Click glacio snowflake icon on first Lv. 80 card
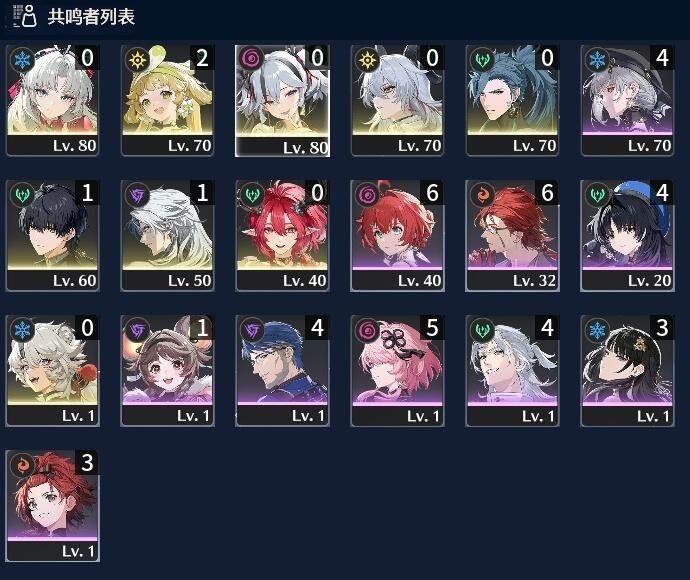The width and height of the screenshot is (690, 580). 22,60
